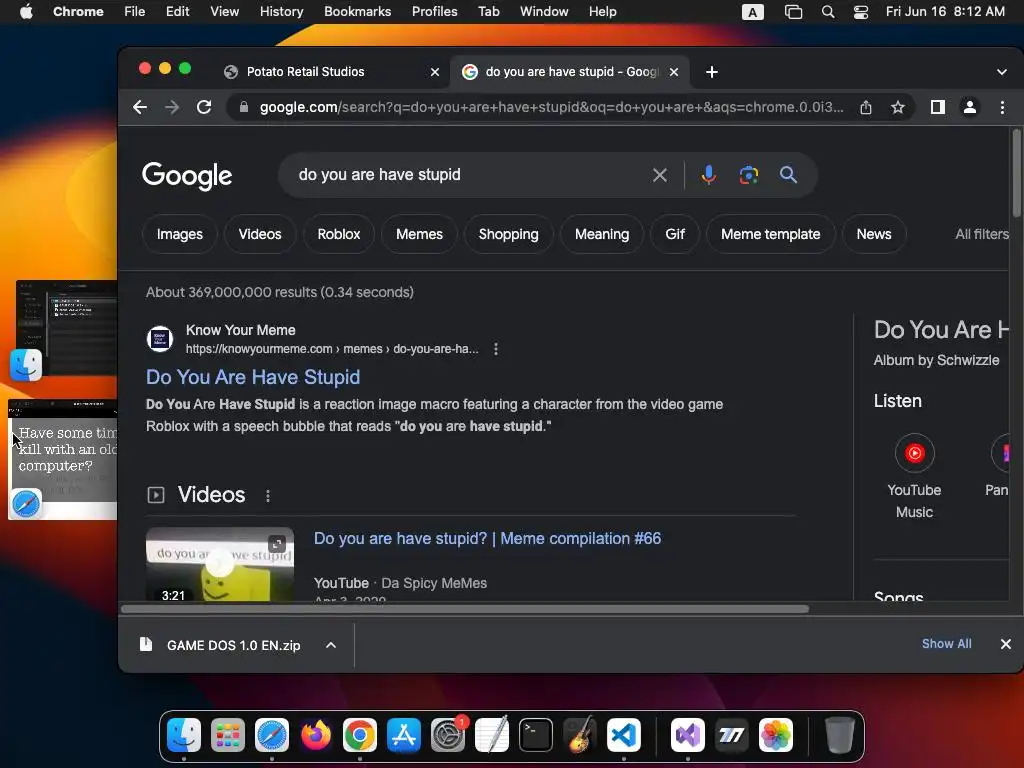Viewport: 1024px width, 768px height.
Task: Open Visual Studio Code from the Dock
Action: 624,735
